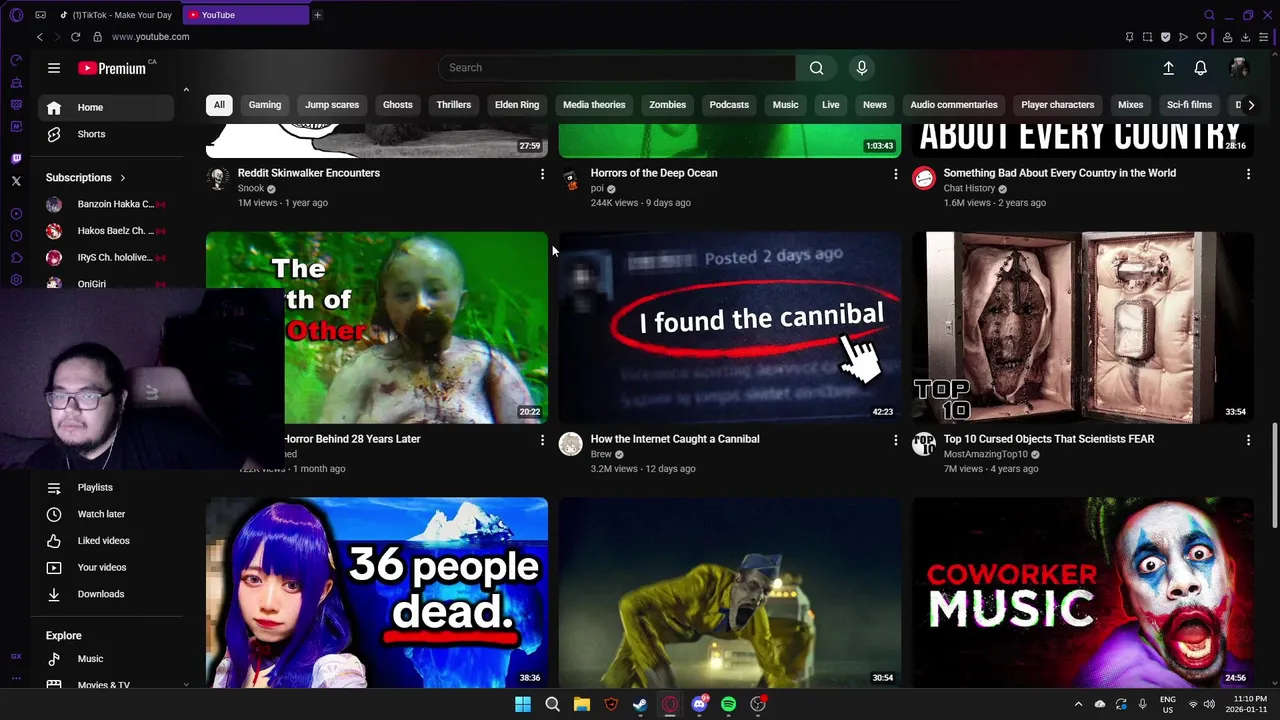Click the YouTube search input field
1280x720 pixels.
pos(617,68)
